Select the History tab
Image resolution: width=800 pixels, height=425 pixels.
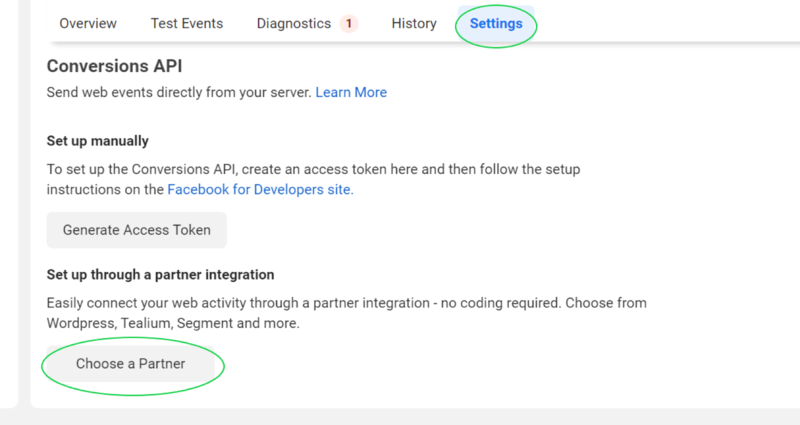[x=414, y=24]
